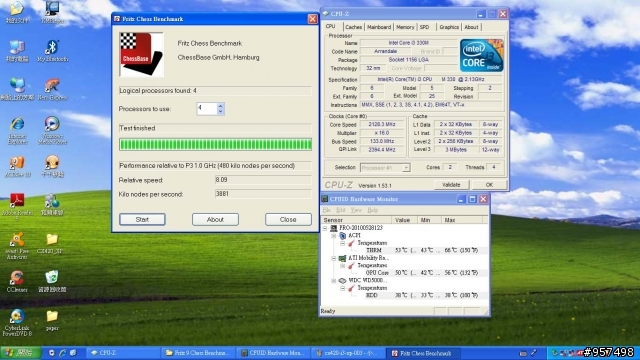Open the My Computer desktop icon

click(17, 51)
